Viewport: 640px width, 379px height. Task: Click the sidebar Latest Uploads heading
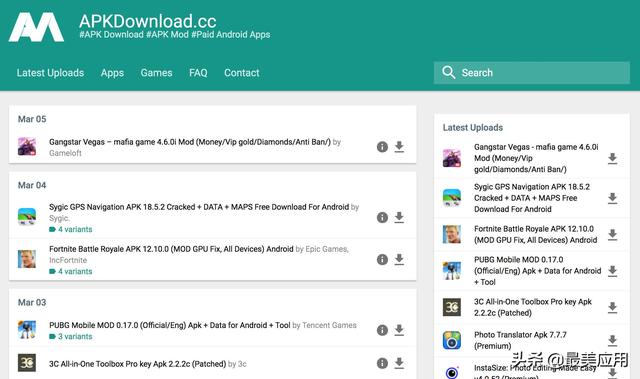[x=473, y=128]
